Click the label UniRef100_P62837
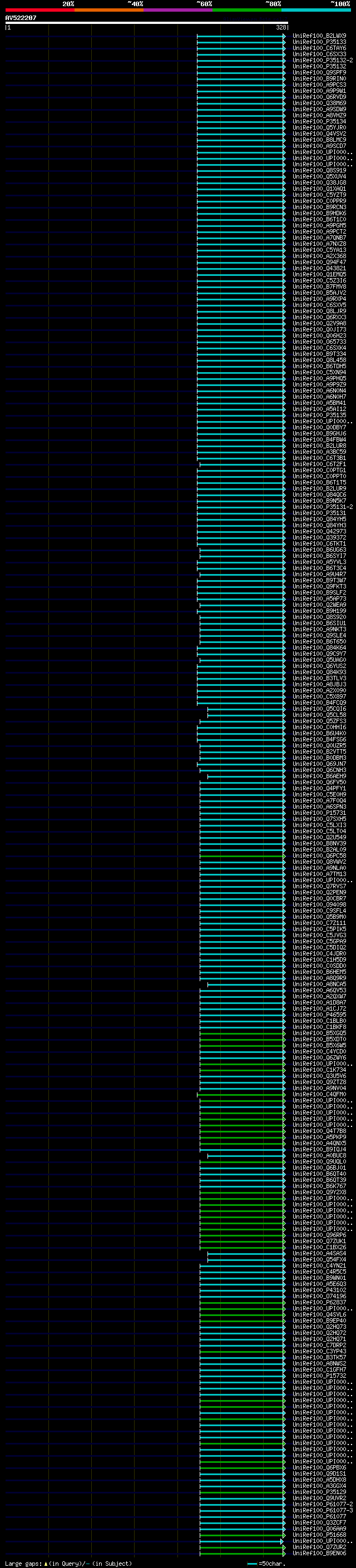Screen dimensions: 356x1568 coord(319,1303)
